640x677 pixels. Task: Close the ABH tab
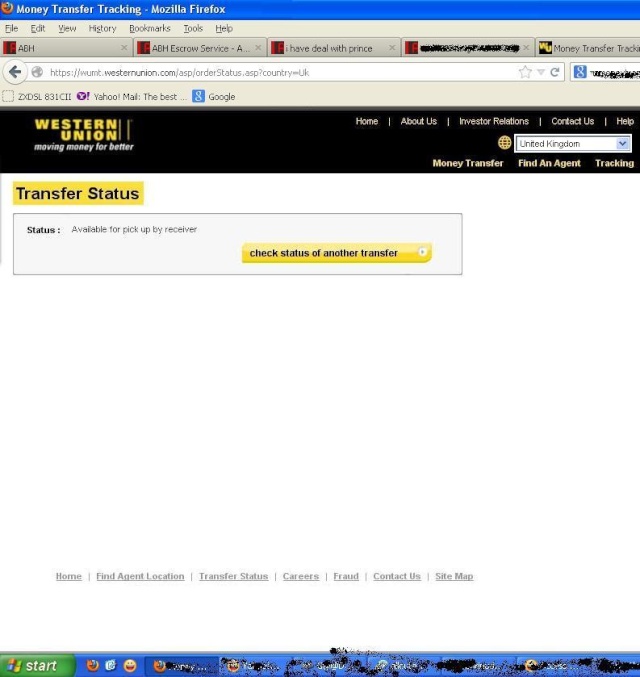pos(124,47)
